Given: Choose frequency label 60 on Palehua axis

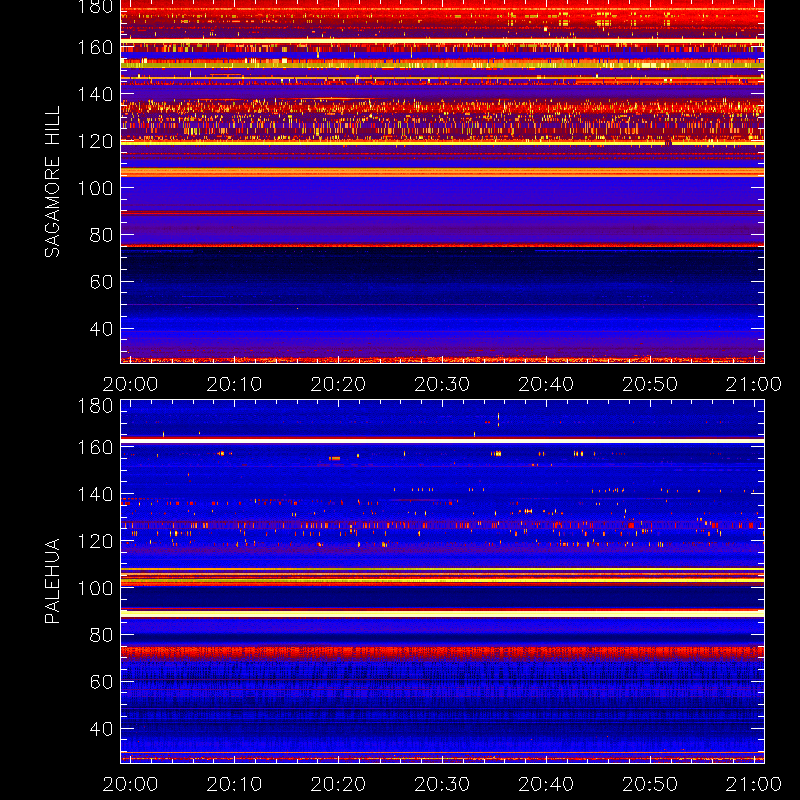Looking at the screenshot, I should coord(102,682).
